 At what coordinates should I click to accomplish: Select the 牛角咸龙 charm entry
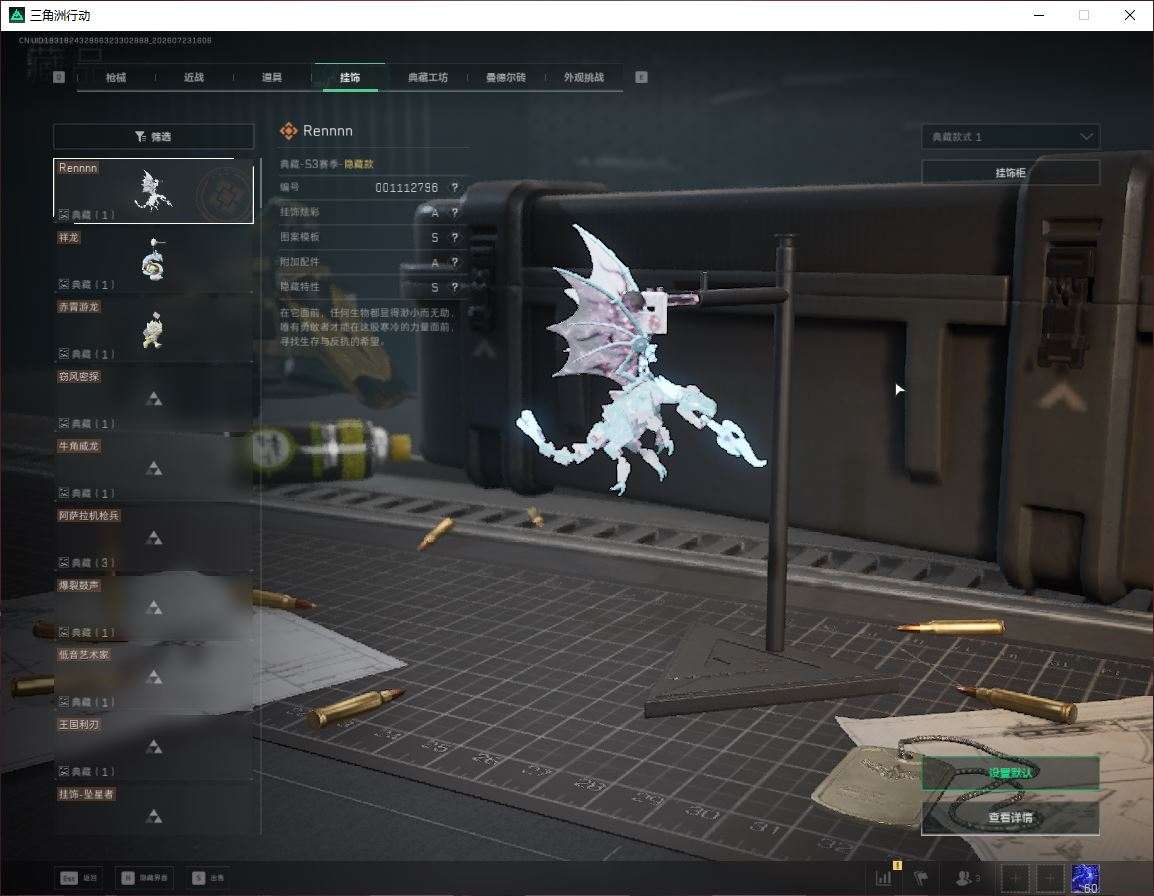point(153,468)
